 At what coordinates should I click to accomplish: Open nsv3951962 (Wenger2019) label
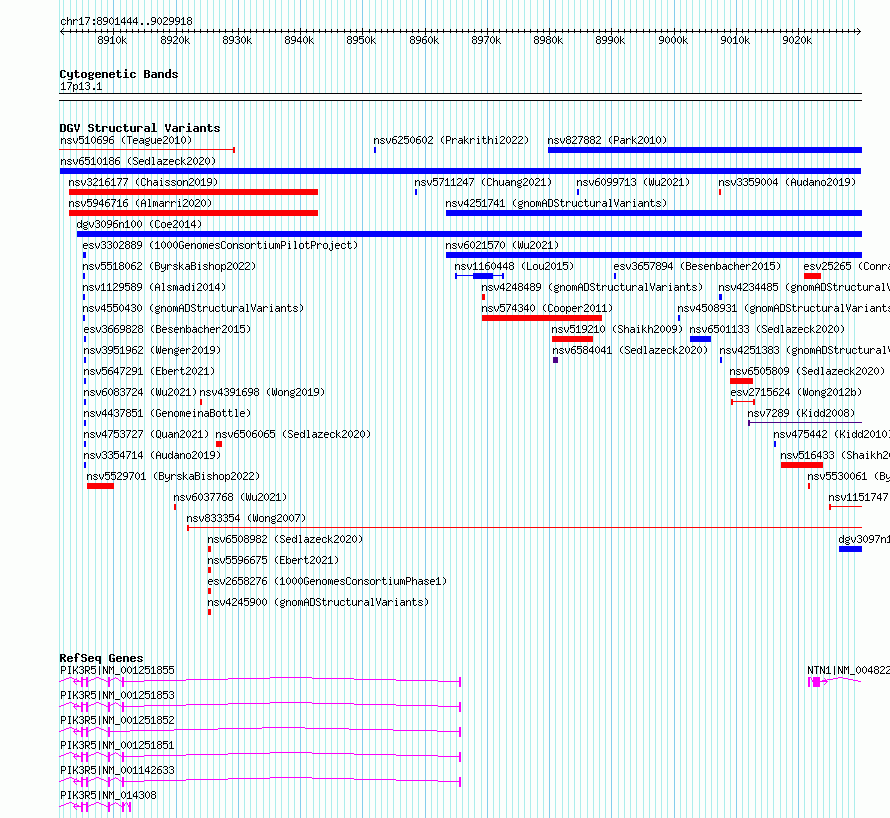152,350
